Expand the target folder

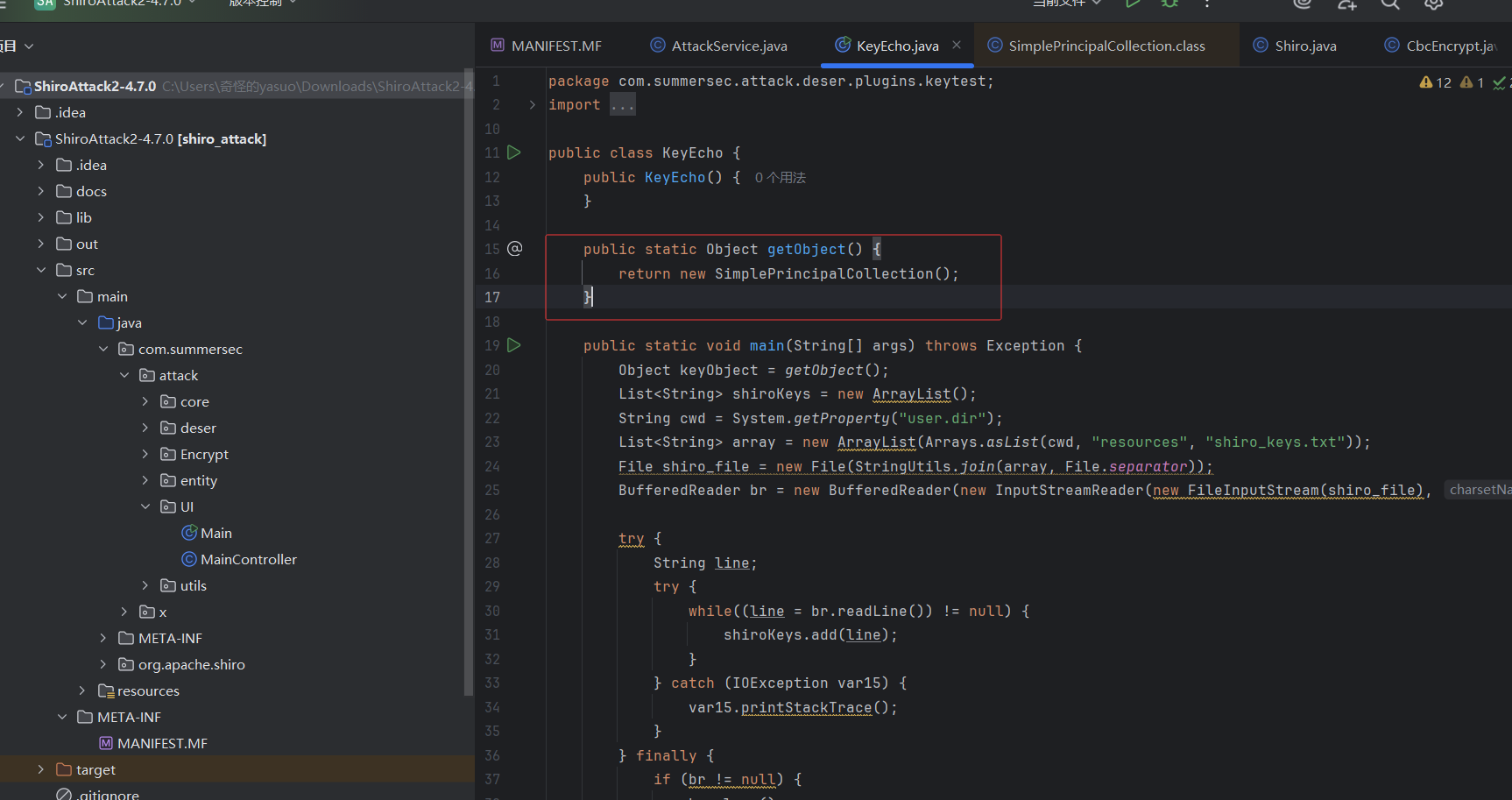40,769
